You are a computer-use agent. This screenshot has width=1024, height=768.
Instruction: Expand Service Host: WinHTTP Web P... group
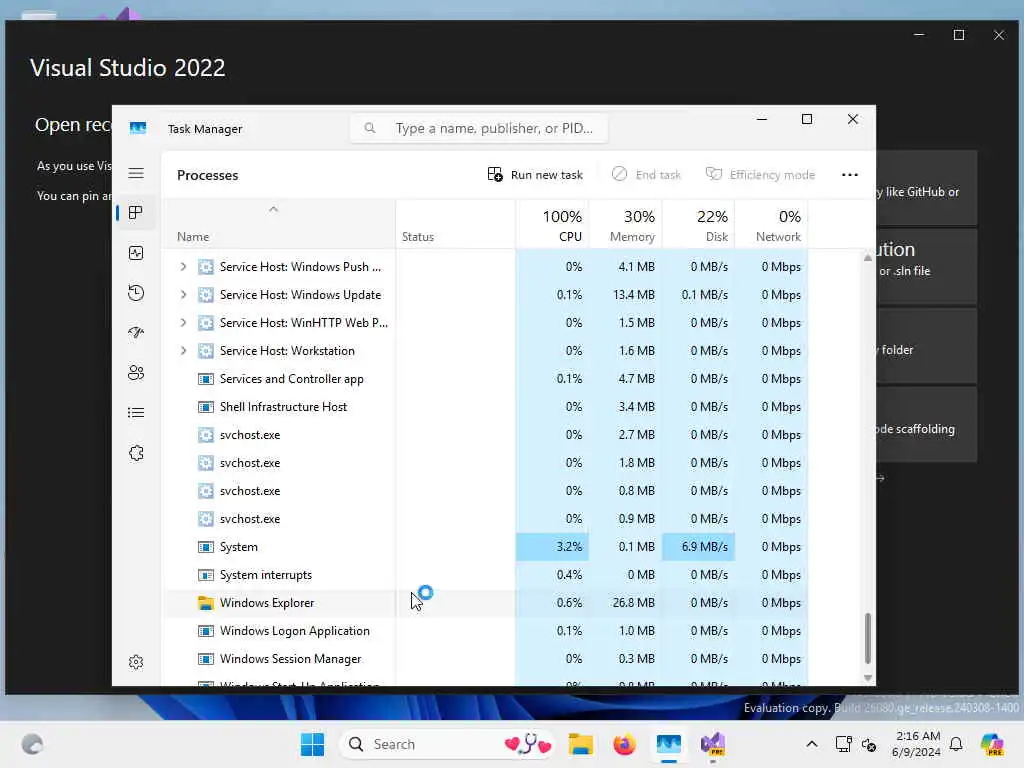[184, 323]
